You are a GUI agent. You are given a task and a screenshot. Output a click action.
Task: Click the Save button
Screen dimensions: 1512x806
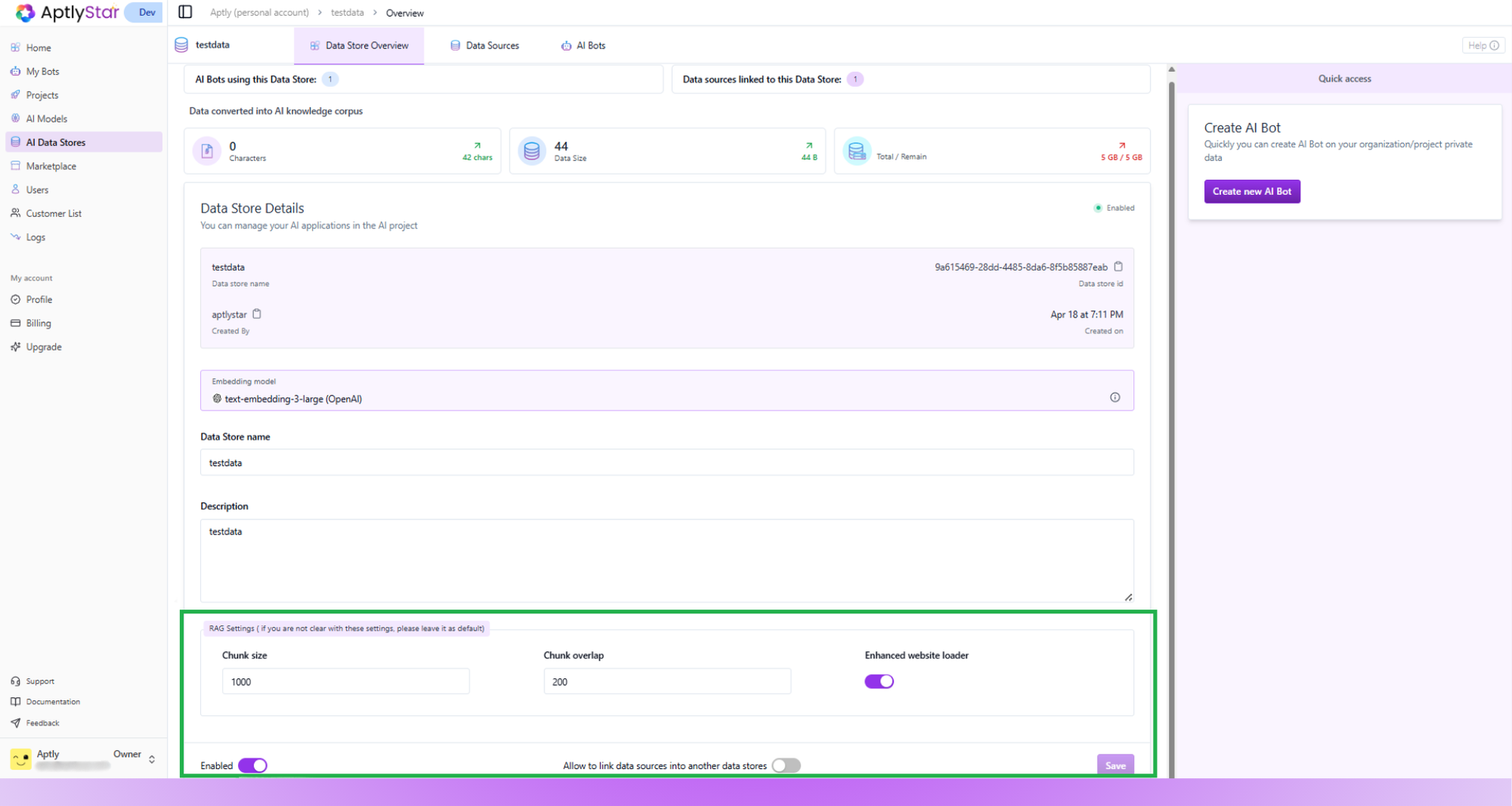pos(1115,765)
